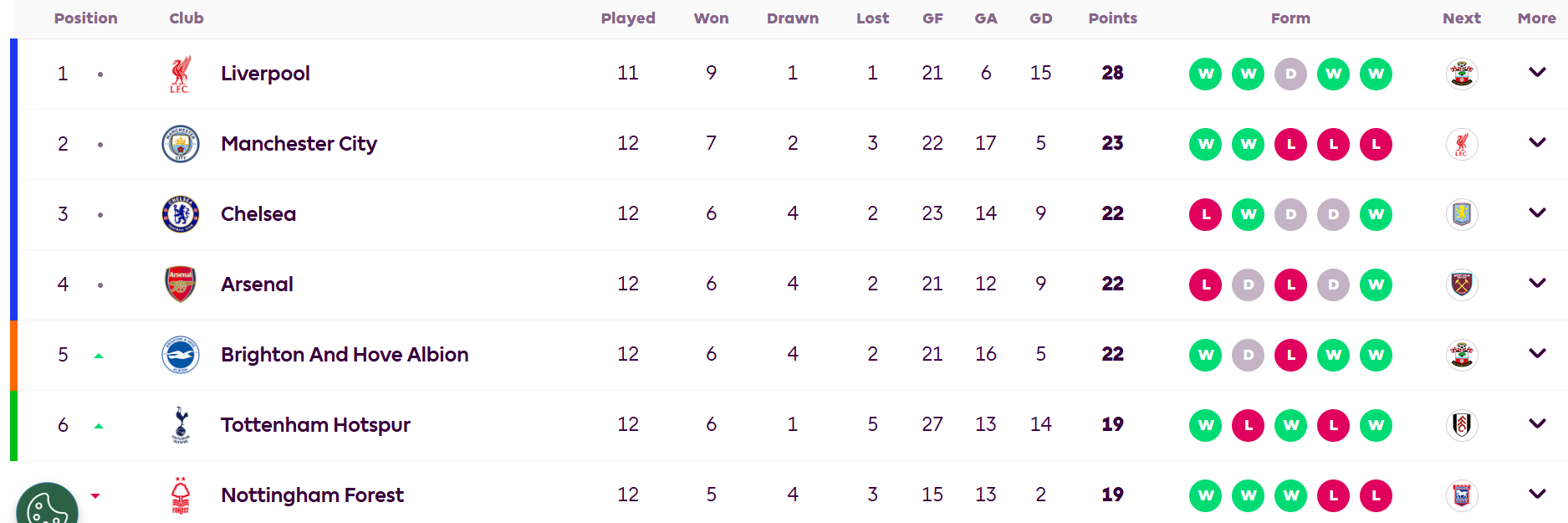The width and height of the screenshot is (1568, 523).
Task: Expand more info for Nottingham Forest
Action: [1537, 495]
